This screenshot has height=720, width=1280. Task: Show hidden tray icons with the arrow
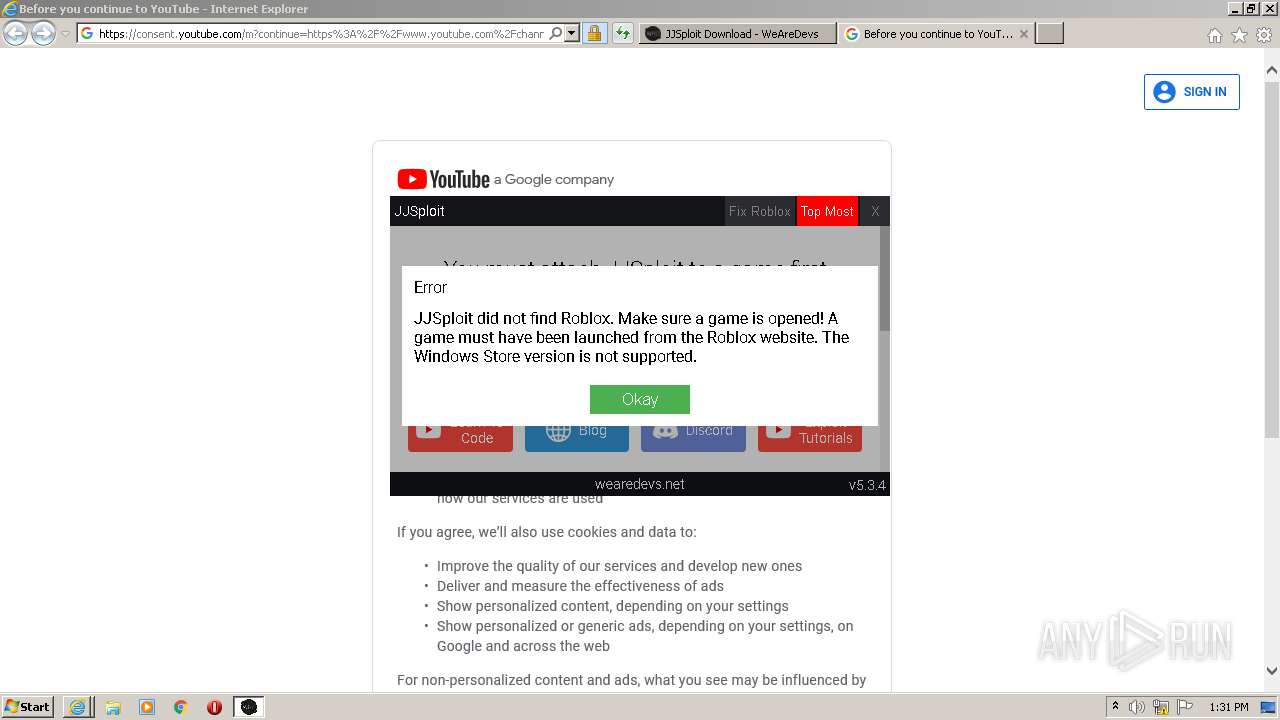click(1115, 706)
